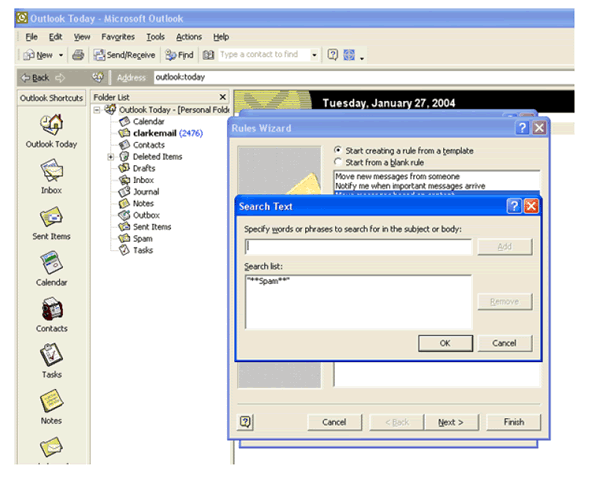
Task: Select the Tasks folder in Folder List
Action: click(143, 250)
